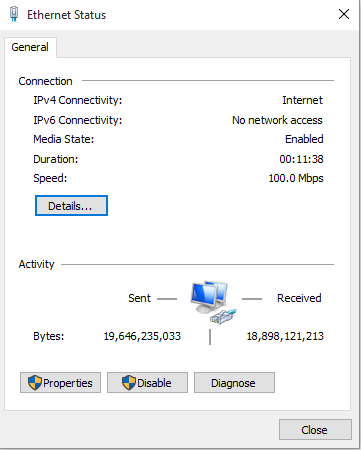This screenshot has height=450, width=361.
Task: Click the shield icon on Disable button
Action: 129,383
